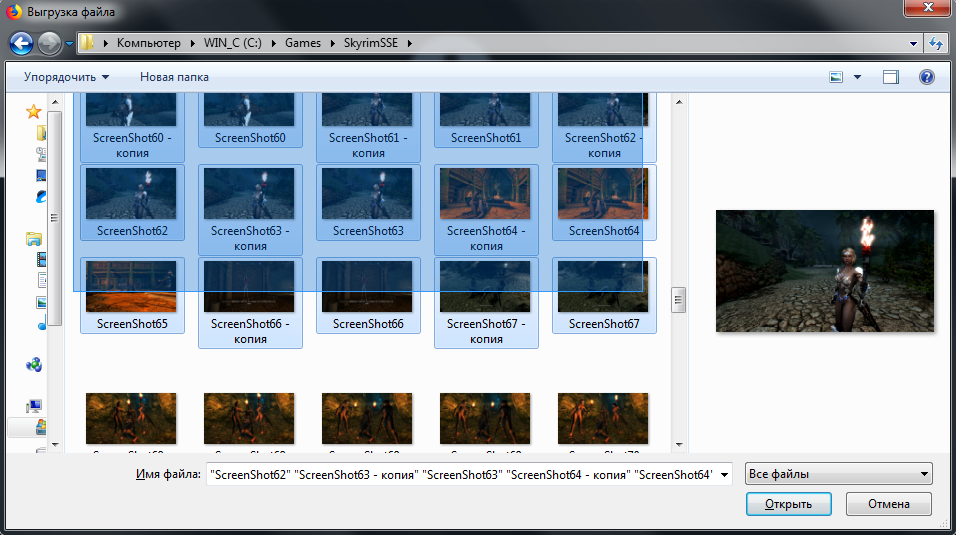Open the view options dropdown arrow

pyautogui.click(x=857, y=77)
